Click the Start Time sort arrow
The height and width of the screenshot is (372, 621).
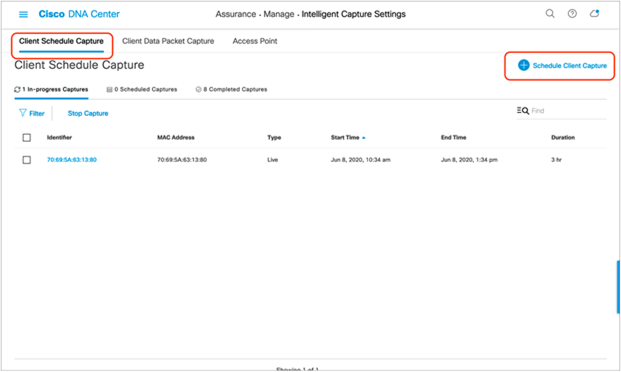(364, 138)
